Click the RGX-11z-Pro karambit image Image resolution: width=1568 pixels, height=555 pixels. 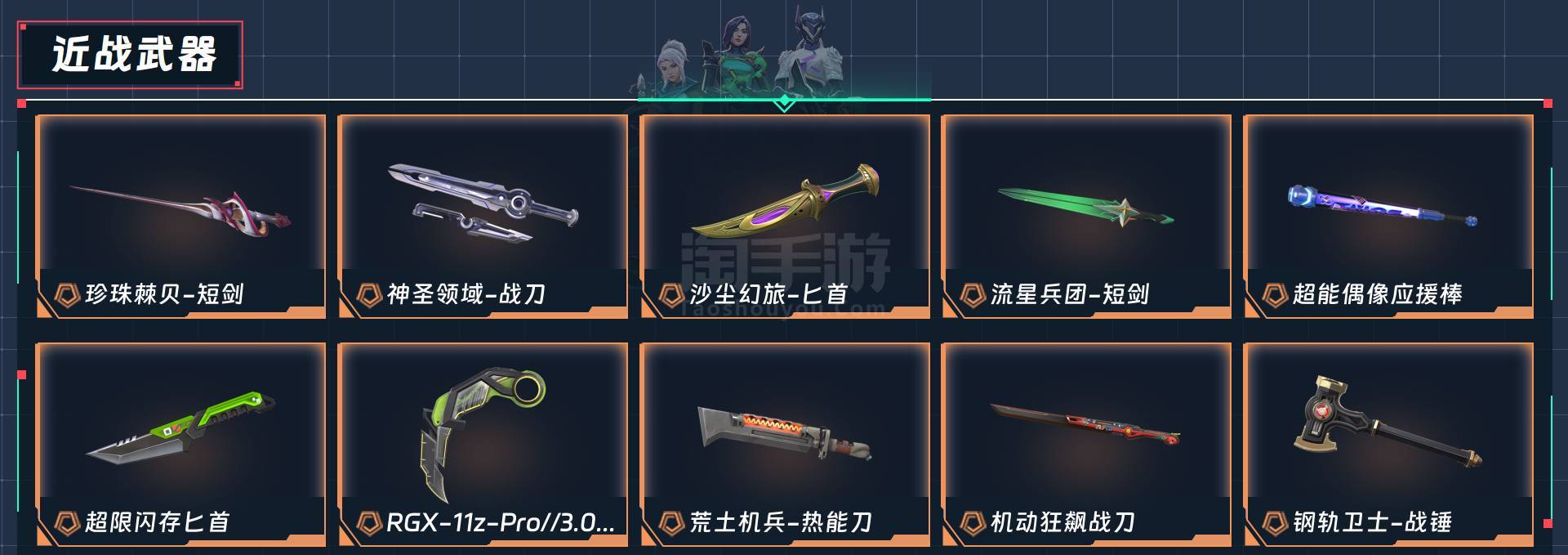coord(483,433)
